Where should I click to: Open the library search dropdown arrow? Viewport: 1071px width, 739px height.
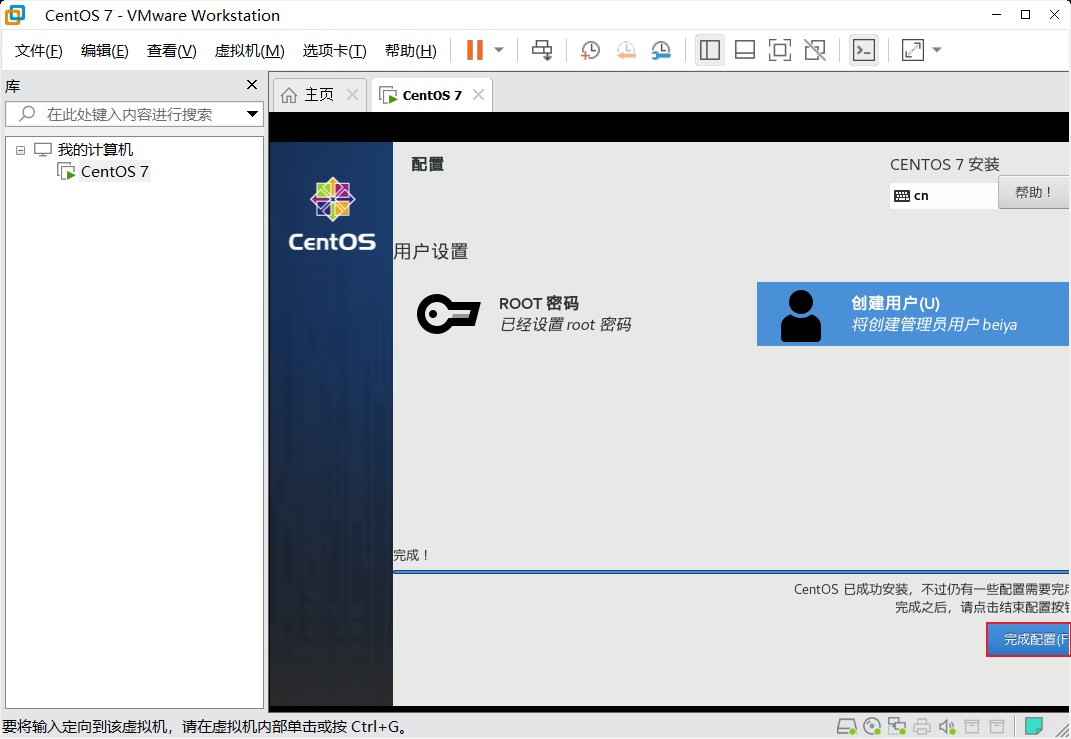[x=252, y=114]
